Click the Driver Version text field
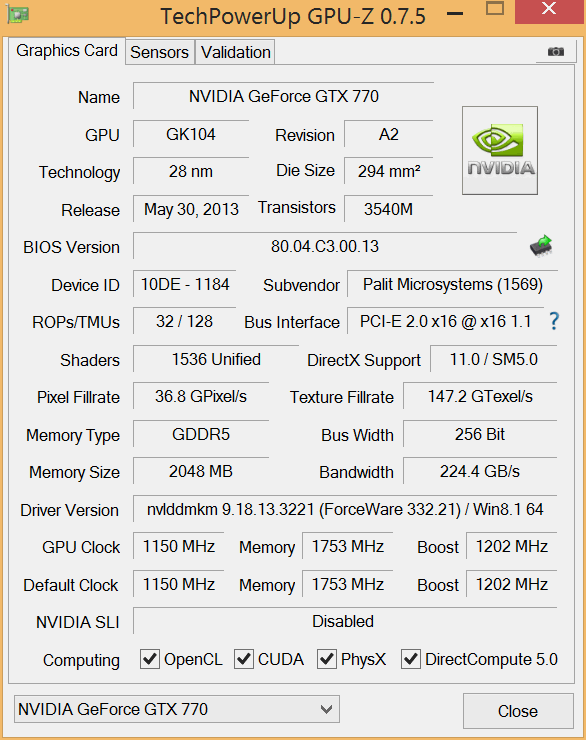Screen dimensions: 586x740 [x=345, y=509]
